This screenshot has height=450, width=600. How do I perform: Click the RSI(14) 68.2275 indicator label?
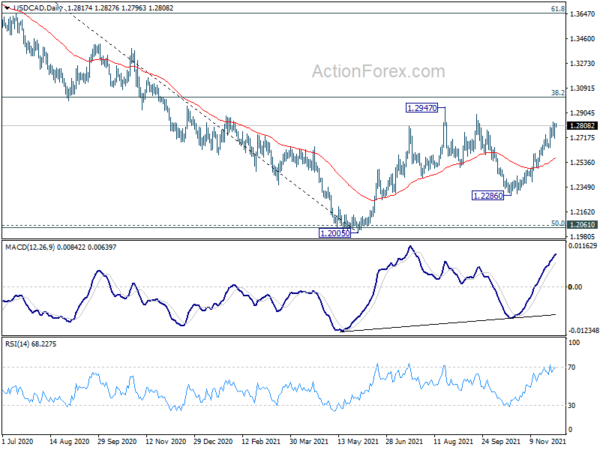pos(31,344)
